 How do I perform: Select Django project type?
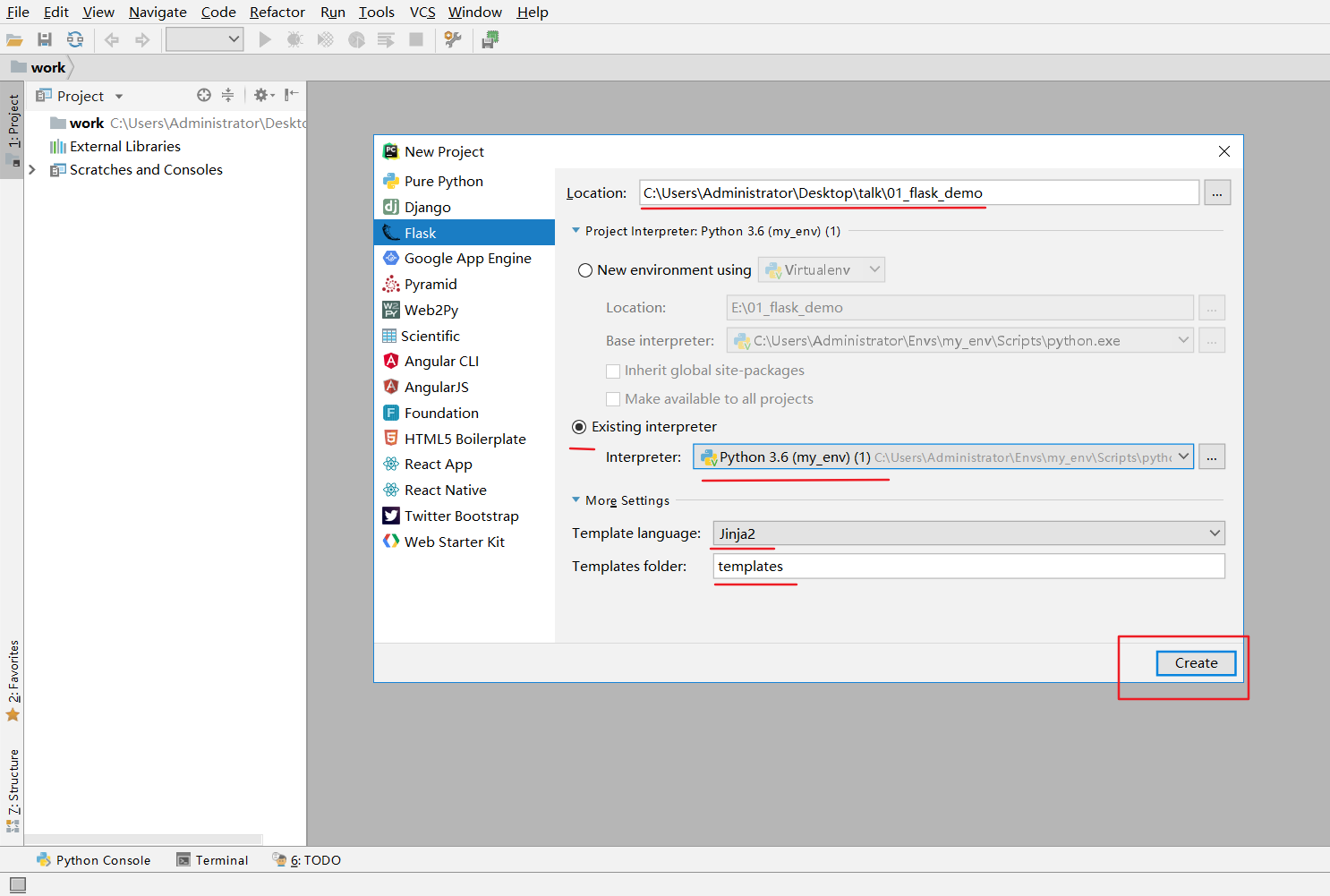point(428,208)
